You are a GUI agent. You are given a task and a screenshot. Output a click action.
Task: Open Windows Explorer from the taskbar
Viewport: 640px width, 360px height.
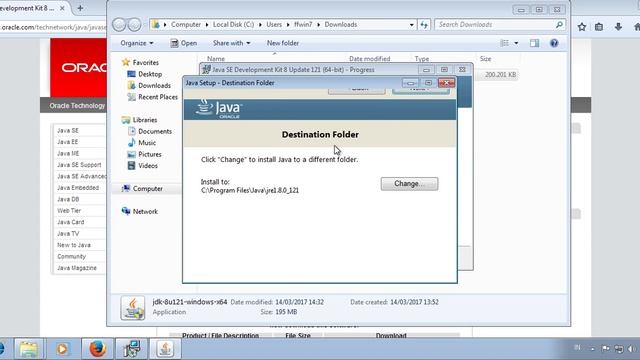(29, 349)
